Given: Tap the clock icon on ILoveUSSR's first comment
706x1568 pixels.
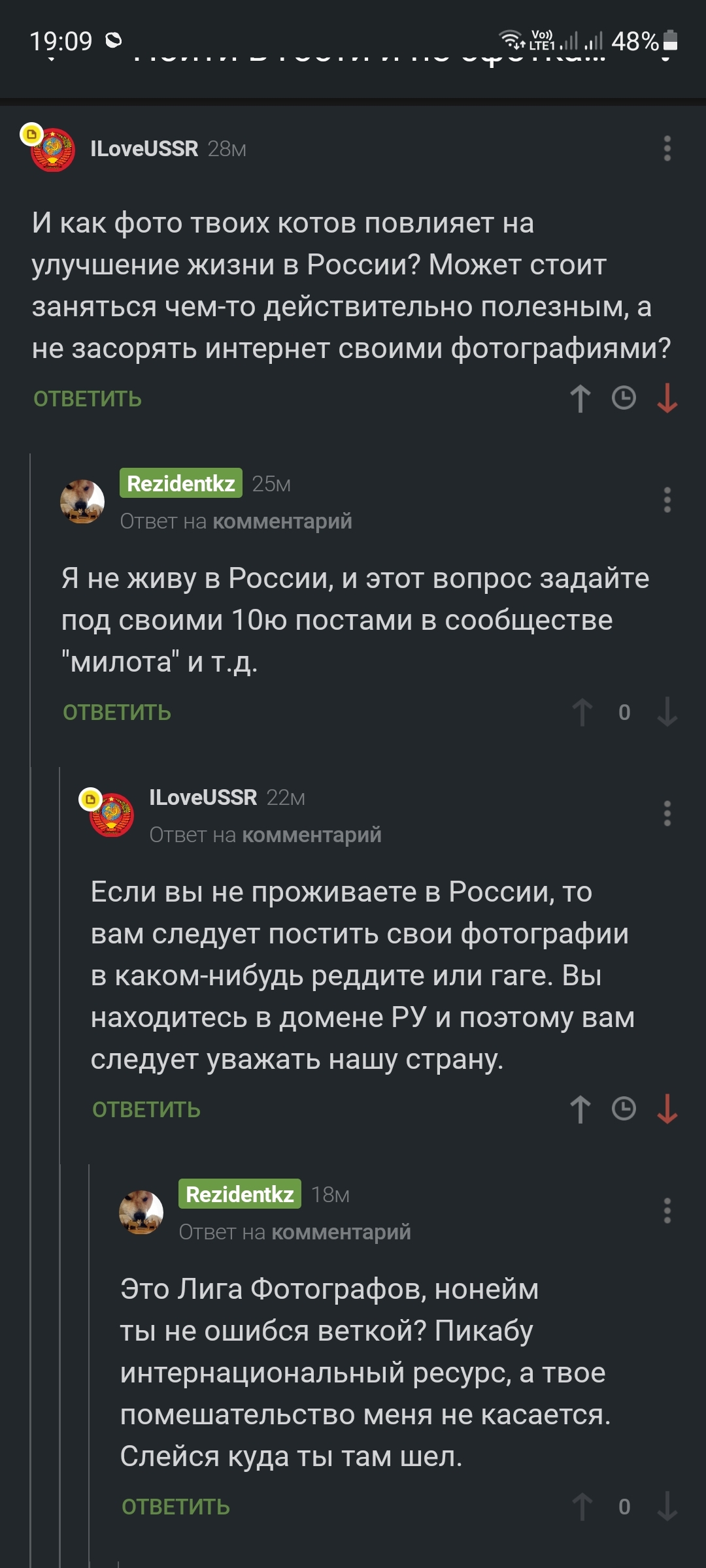Looking at the screenshot, I should (624, 398).
